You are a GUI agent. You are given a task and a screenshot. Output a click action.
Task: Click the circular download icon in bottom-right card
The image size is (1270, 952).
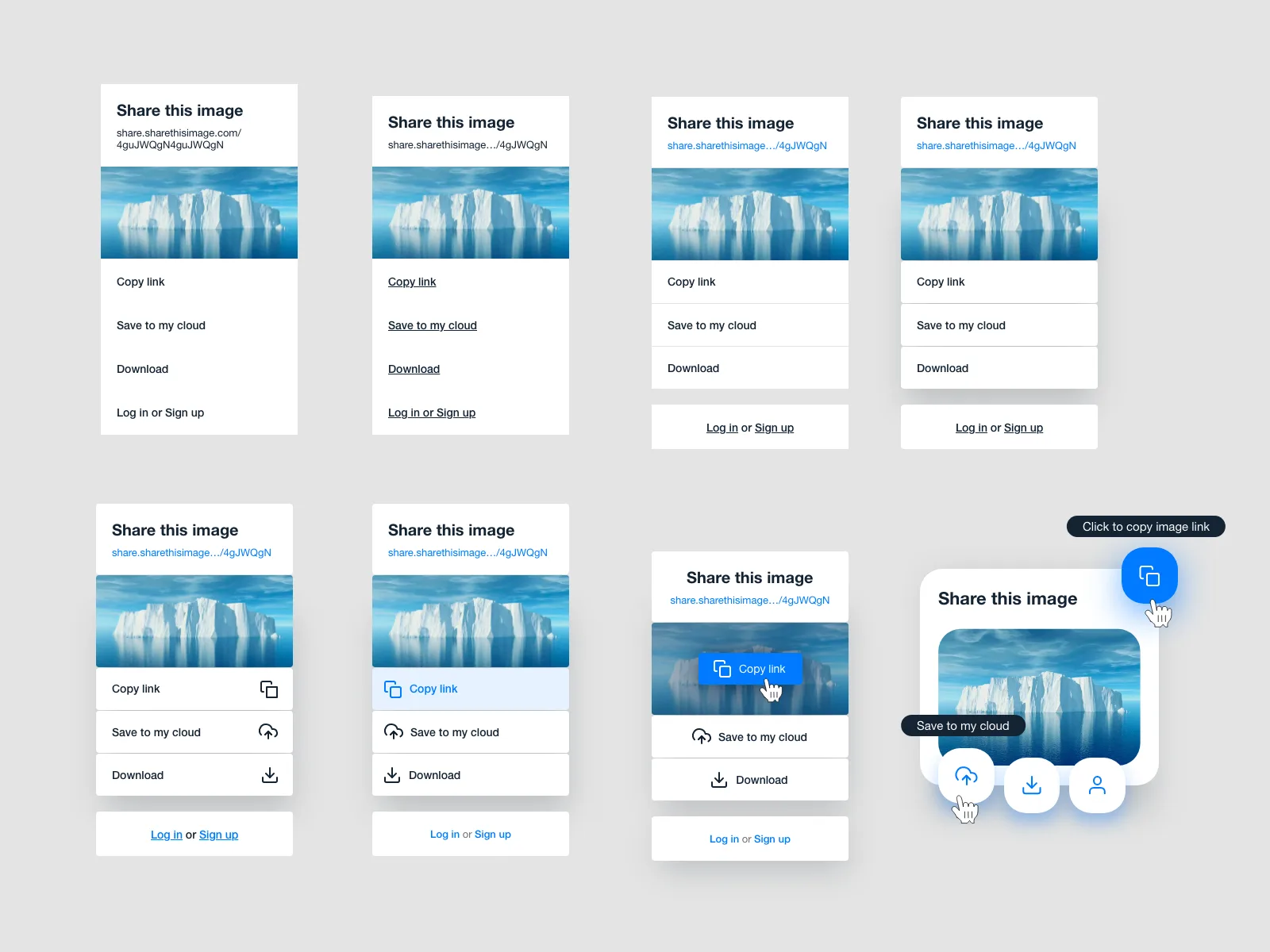point(1031,785)
